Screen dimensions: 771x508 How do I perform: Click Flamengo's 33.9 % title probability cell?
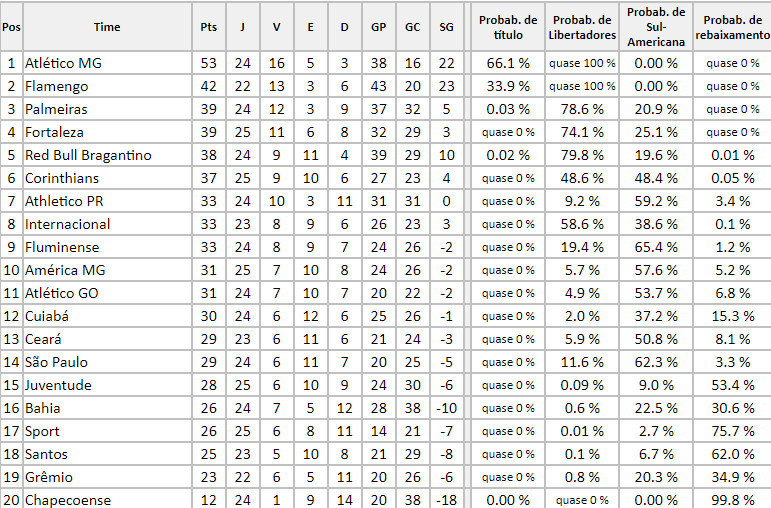coord(508,86)
